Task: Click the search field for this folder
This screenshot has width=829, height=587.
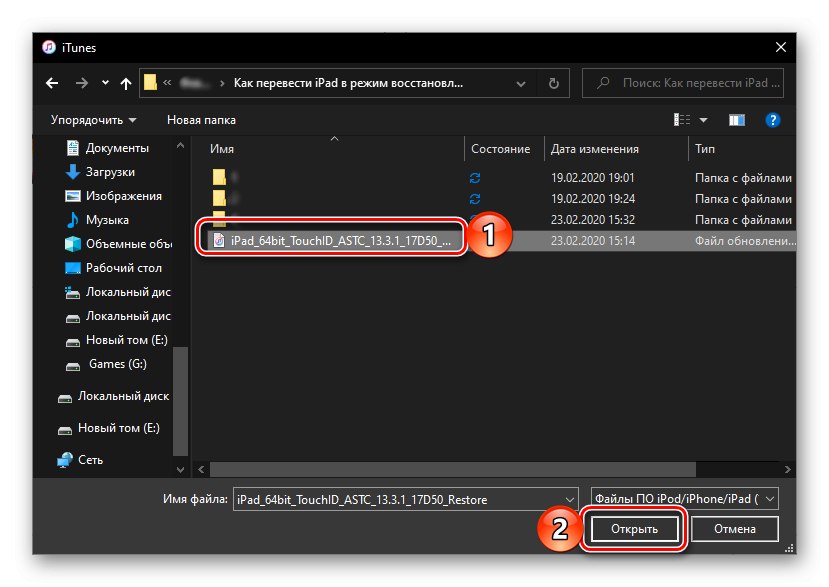Action: [x=683, y=83]
